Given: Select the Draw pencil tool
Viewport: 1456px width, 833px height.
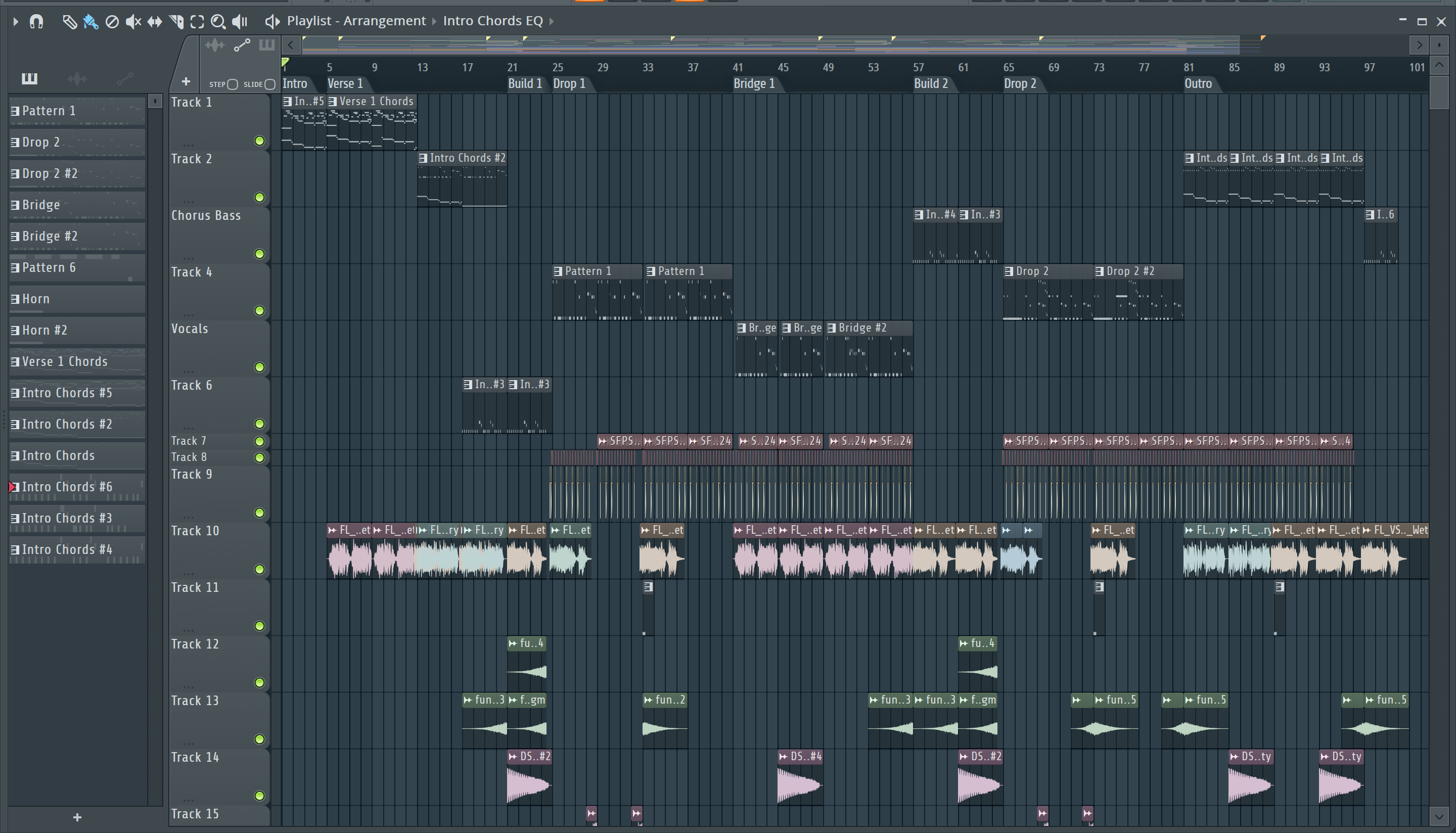Looking at the screenshot, I should [x=69, y=22].
